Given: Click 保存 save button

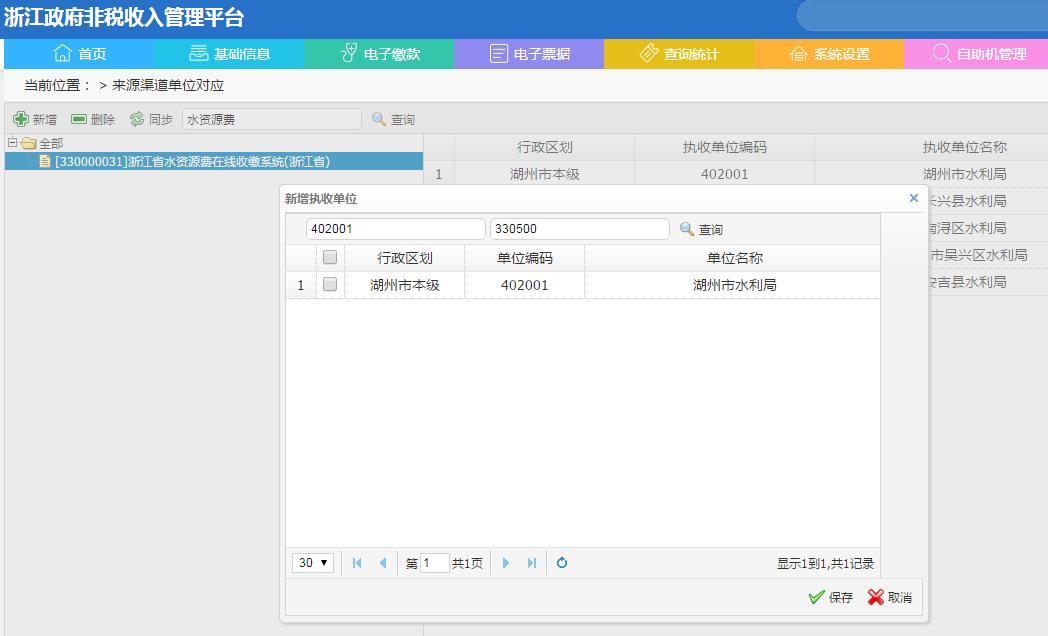Looking at the screenshot, I should 831,597.
